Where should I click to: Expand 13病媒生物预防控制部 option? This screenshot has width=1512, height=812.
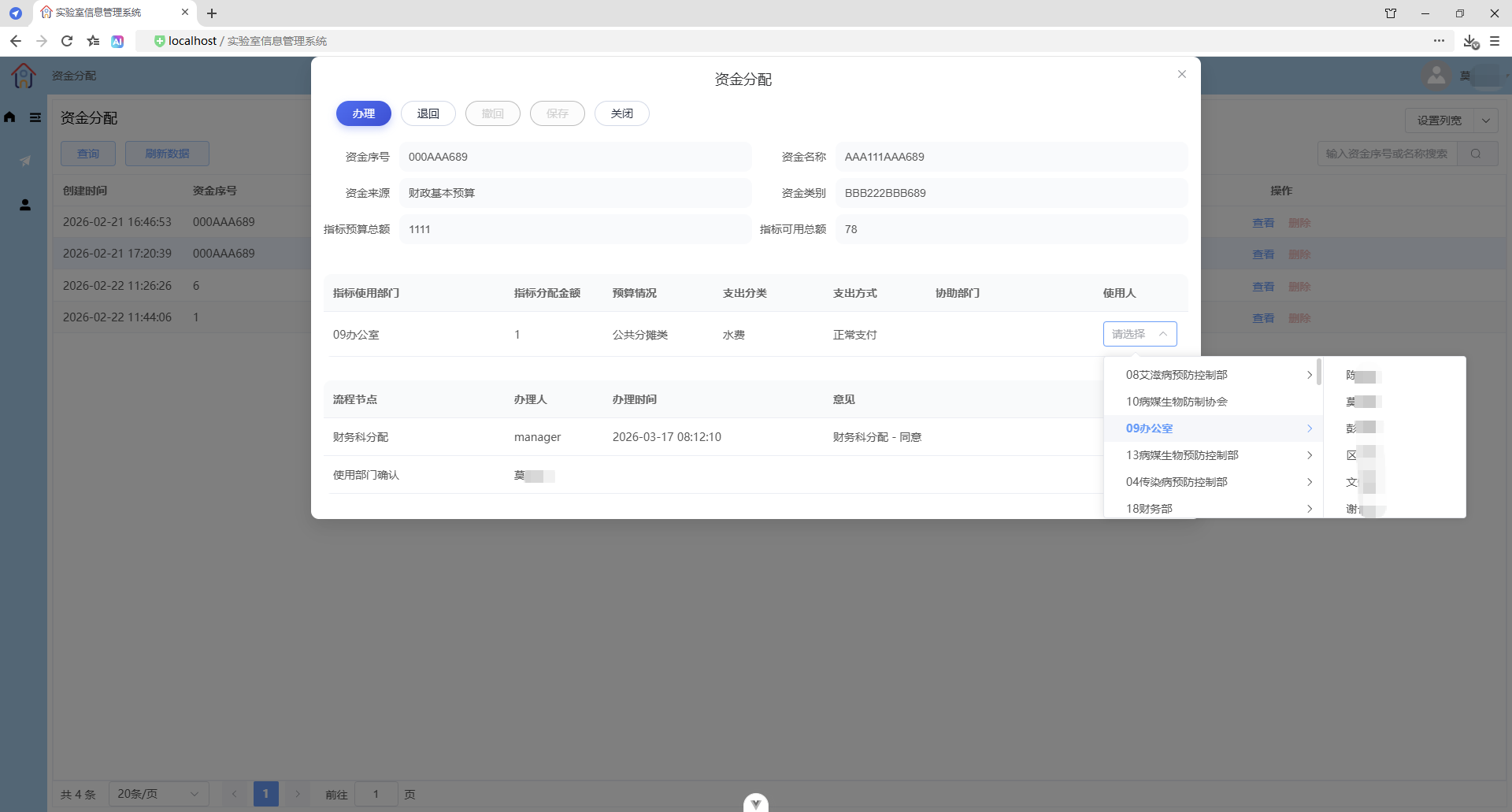tap(1214, 455)
